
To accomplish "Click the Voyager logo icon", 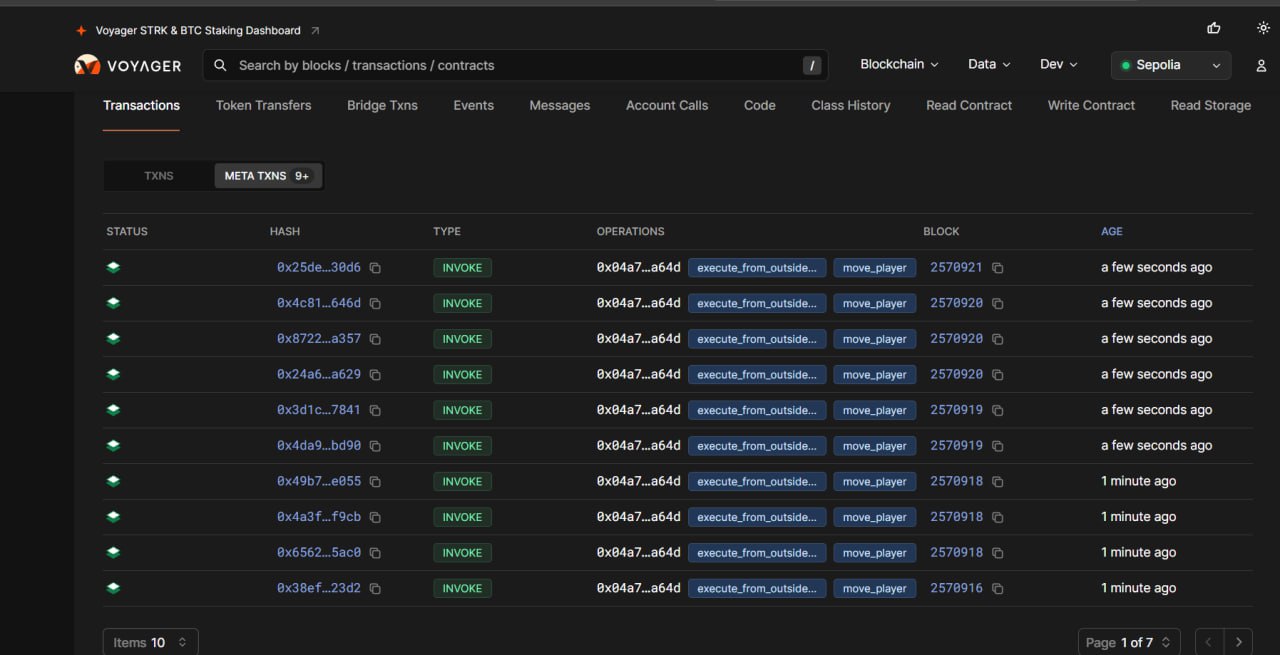I will coord(87,66).
